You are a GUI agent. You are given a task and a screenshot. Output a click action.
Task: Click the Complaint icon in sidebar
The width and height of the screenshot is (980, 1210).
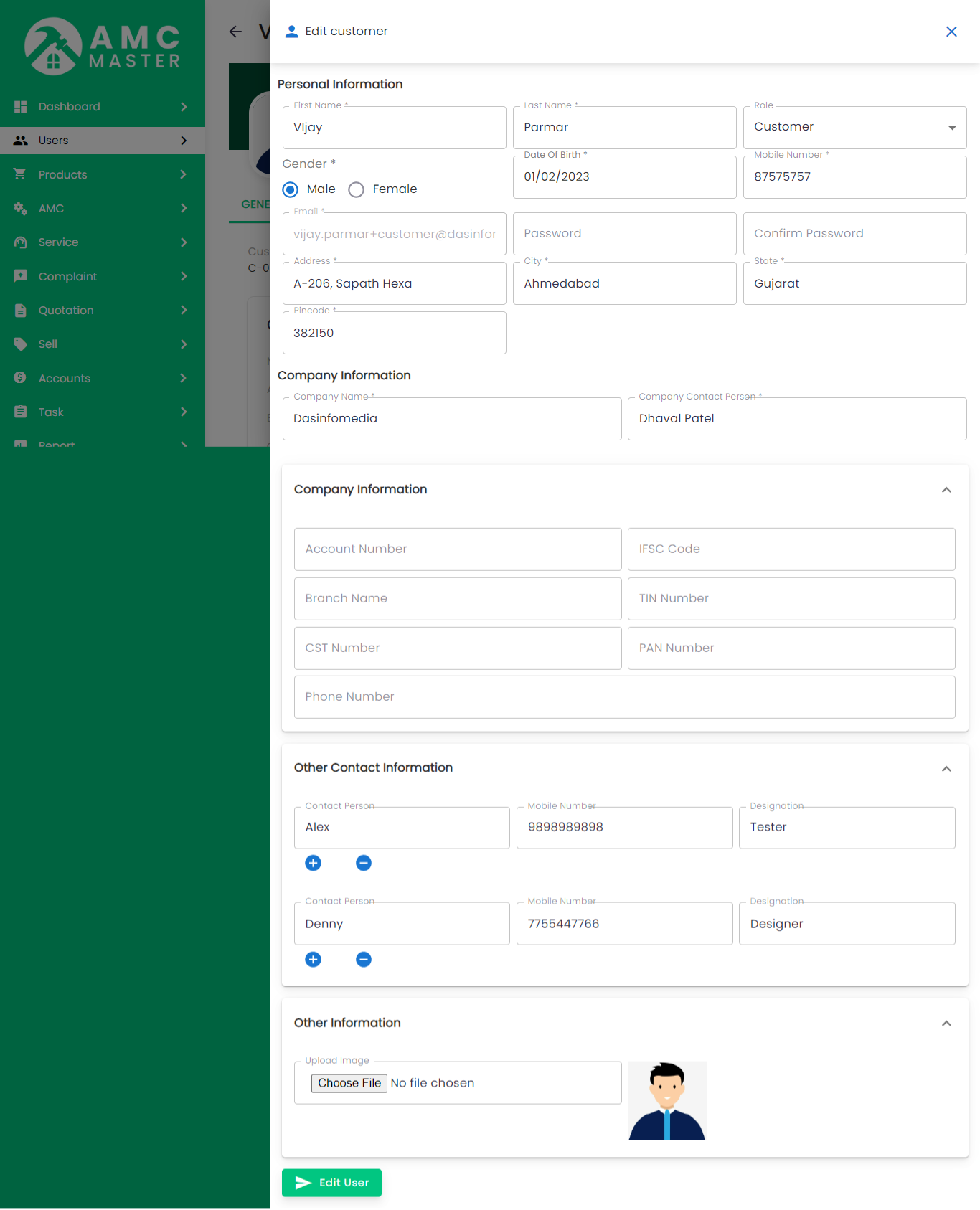coord(21,276)
